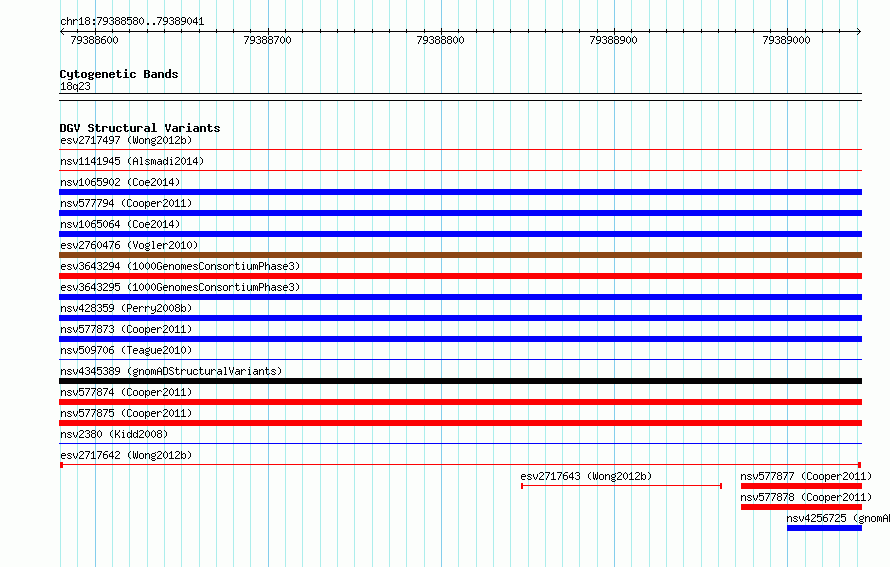
Task: Open esv3643295 (1000GenomesConsortiumPhase3) label
Action: click(x=180, y=287)
